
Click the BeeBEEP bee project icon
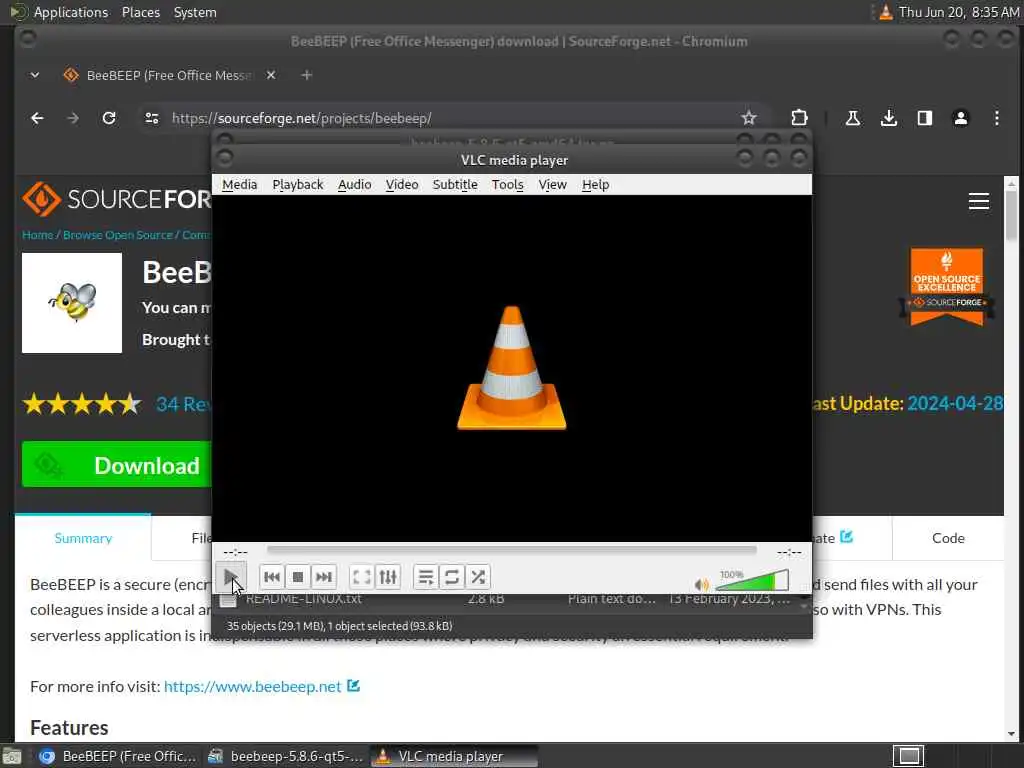point(72,303)
